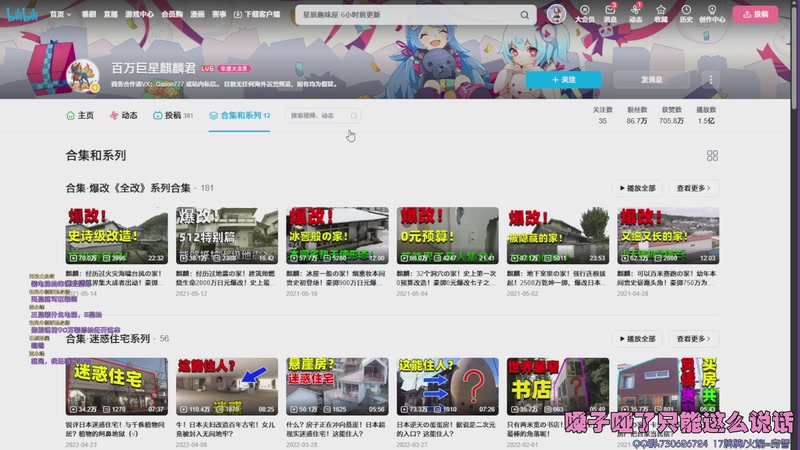Open the 又细又长的家 video thumbnail
The image size is (800, 450).
click(668, 236)
